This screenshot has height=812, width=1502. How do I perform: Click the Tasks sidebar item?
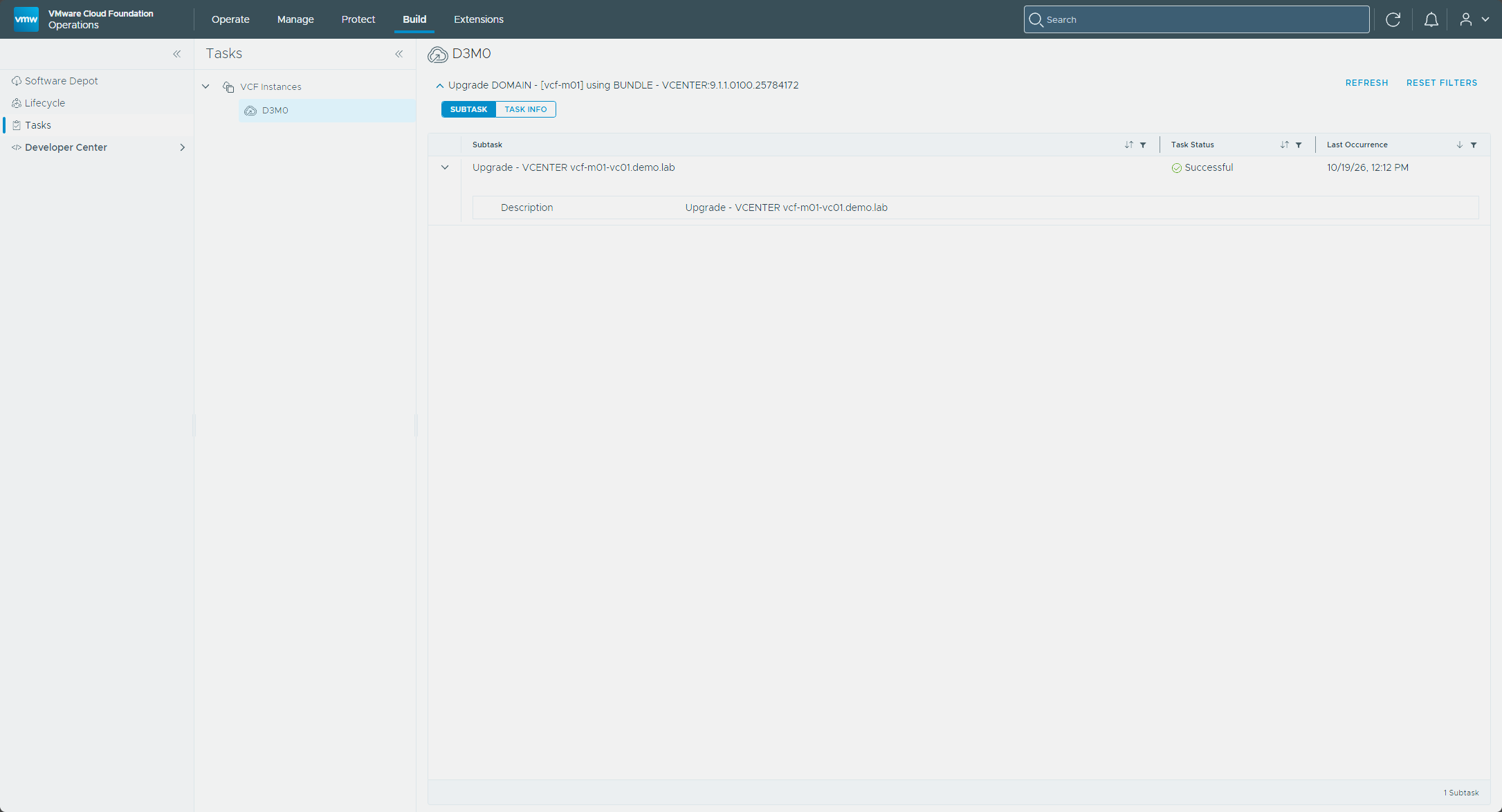(37, 125)
